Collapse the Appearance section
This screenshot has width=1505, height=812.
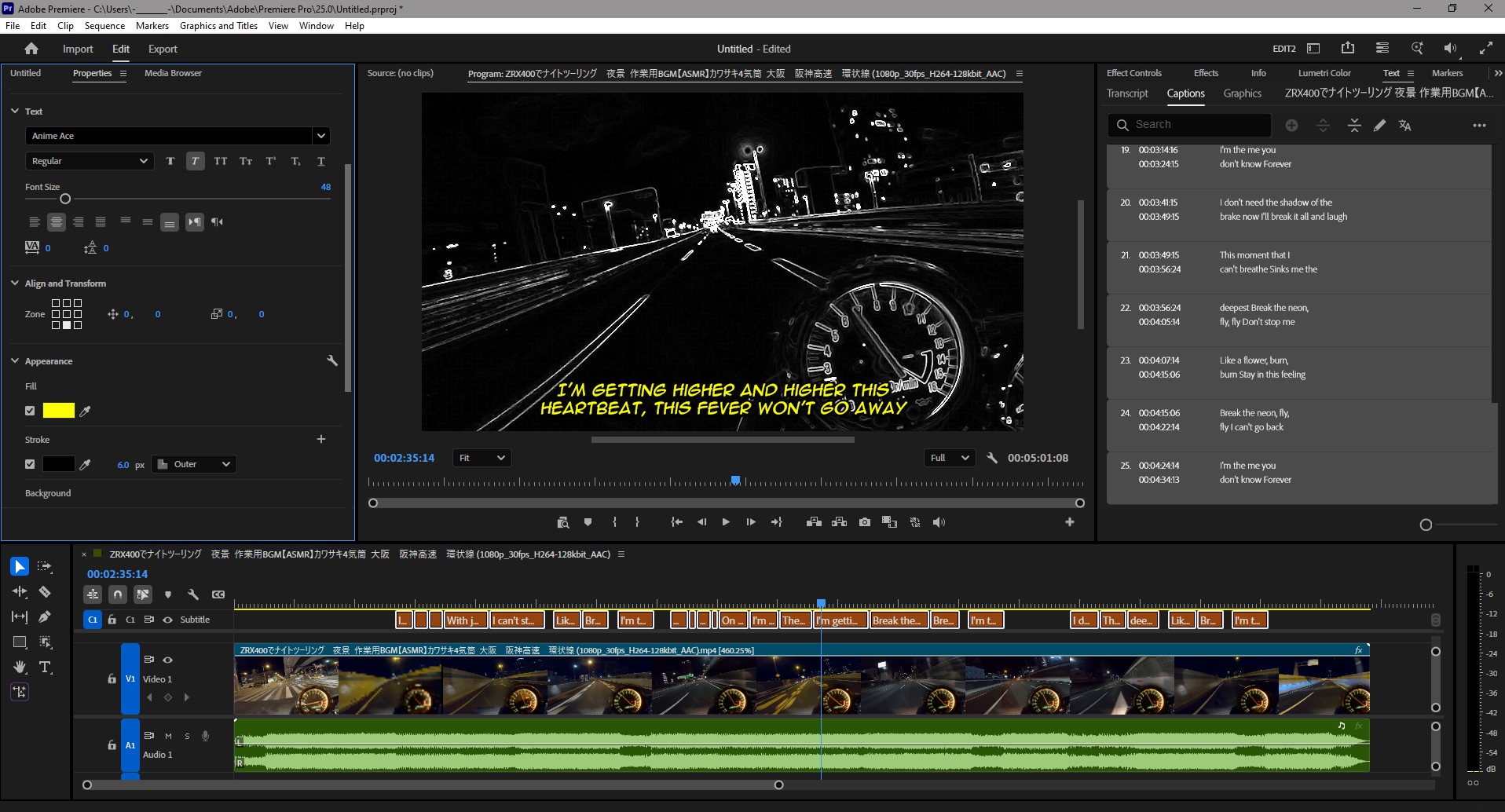pyautogui.click(x=15, y=360)
